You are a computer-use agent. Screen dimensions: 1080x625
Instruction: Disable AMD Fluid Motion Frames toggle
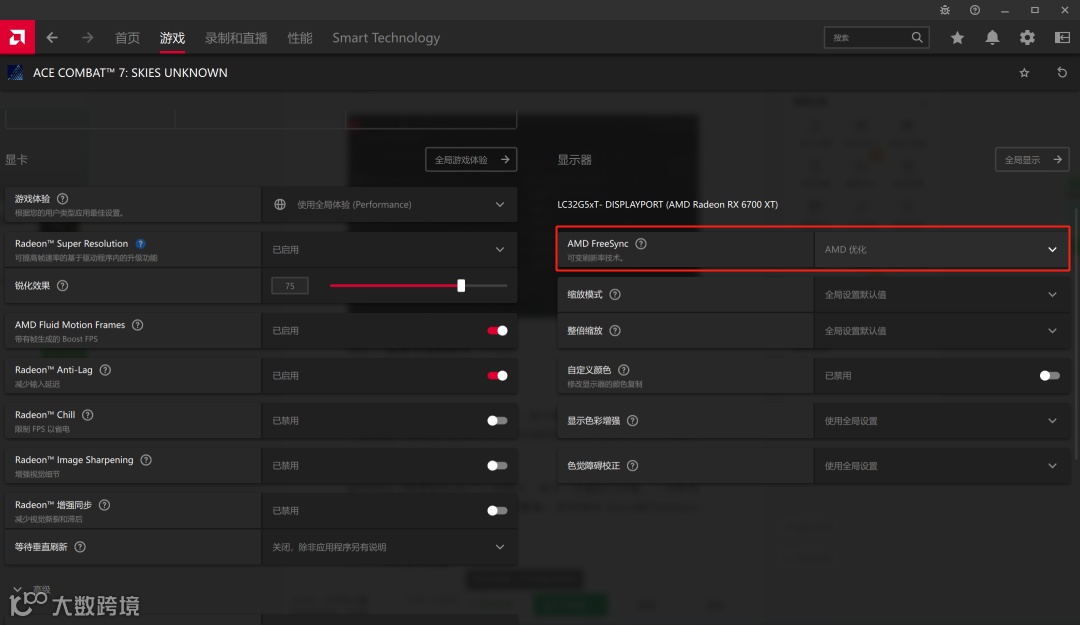click(497, 331)
